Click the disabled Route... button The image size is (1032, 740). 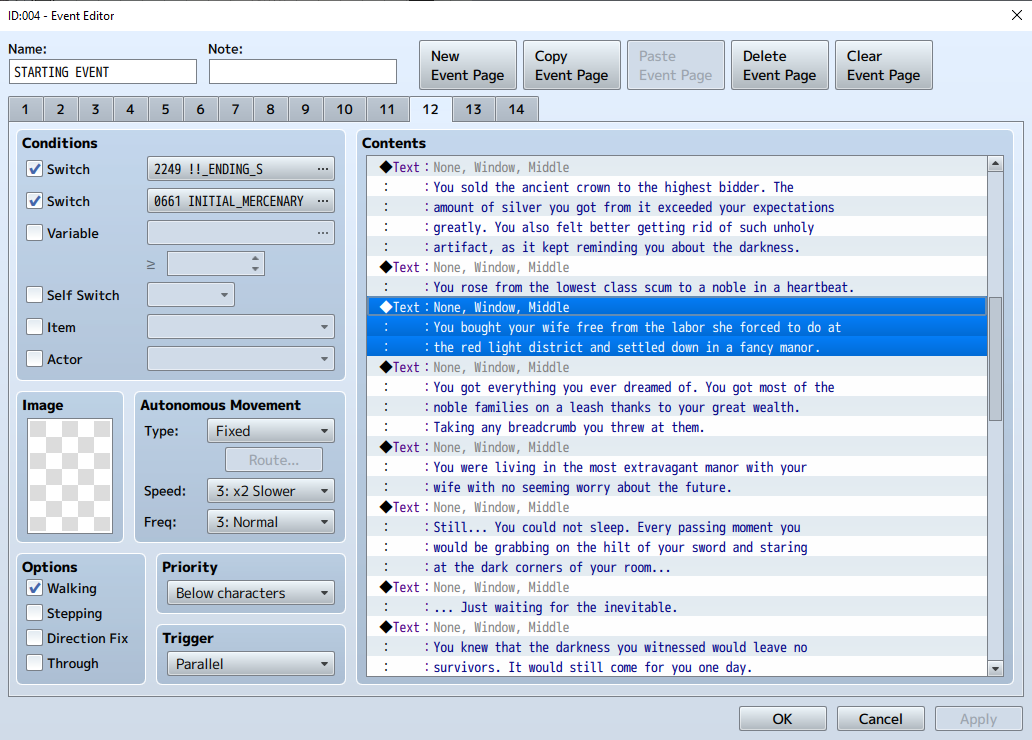click(x=274, y=460)
